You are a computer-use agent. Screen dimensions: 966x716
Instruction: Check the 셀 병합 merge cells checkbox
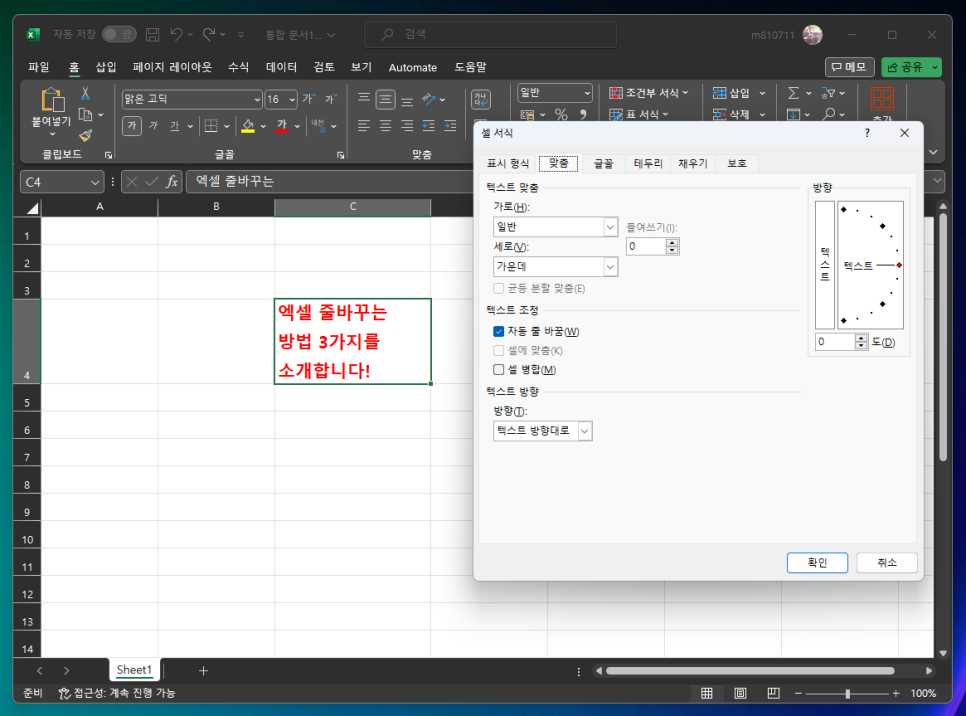(x=499, y=370)
